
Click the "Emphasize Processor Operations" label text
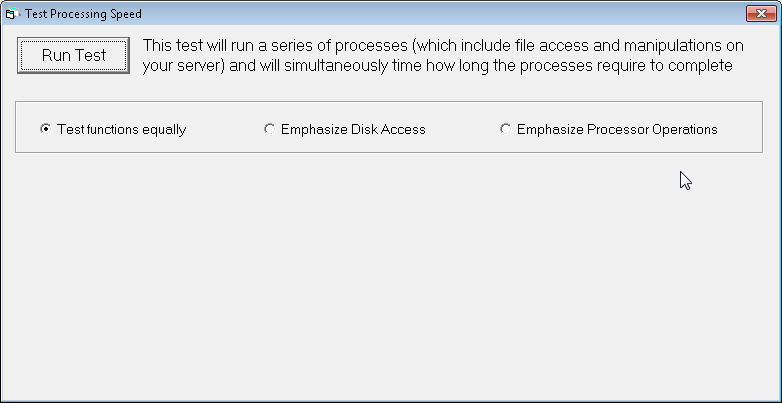(x=617, y=129)
